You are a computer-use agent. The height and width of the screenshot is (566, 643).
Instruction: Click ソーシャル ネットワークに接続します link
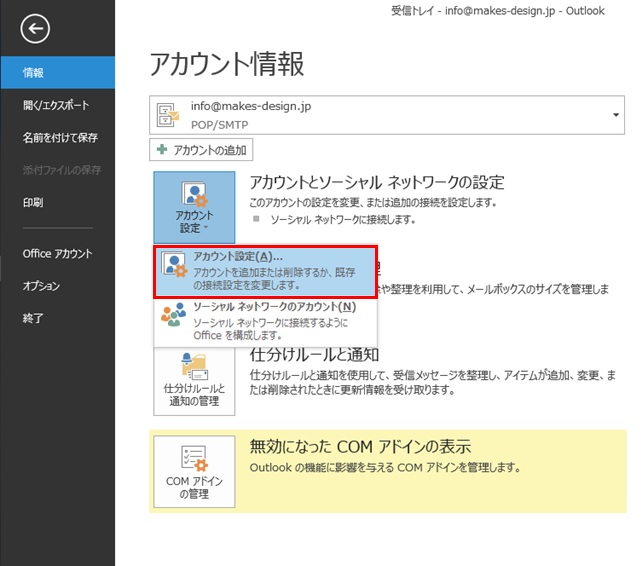click(343, 220)
